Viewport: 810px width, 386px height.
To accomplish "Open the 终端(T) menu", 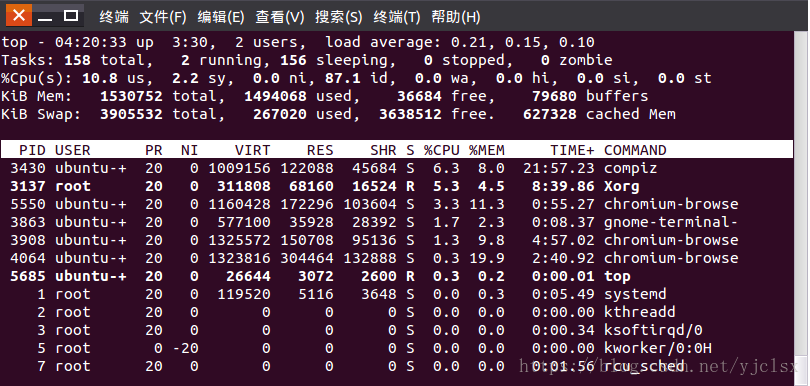I will 397,17.
